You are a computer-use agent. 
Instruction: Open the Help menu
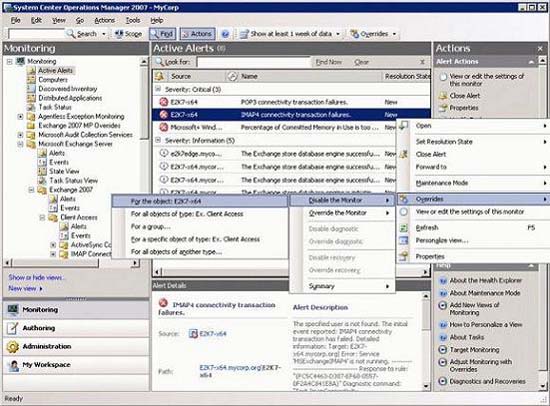(x=157, y=20)
